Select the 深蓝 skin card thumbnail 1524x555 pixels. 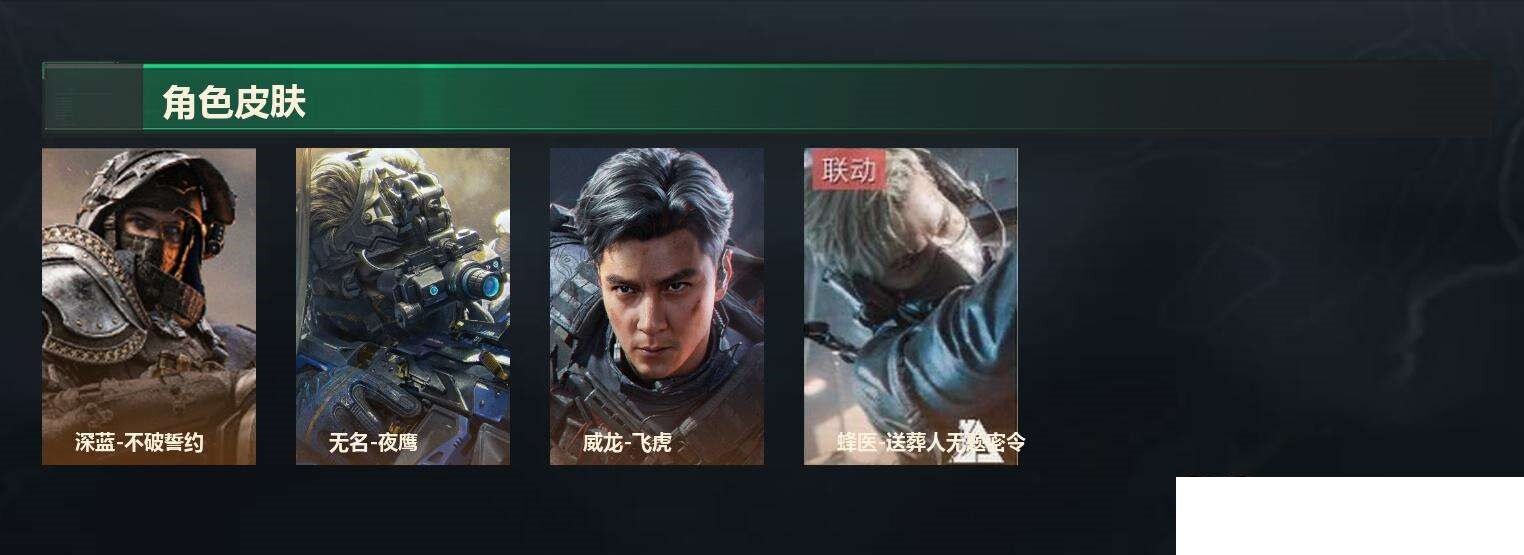(x=149, y=306)
